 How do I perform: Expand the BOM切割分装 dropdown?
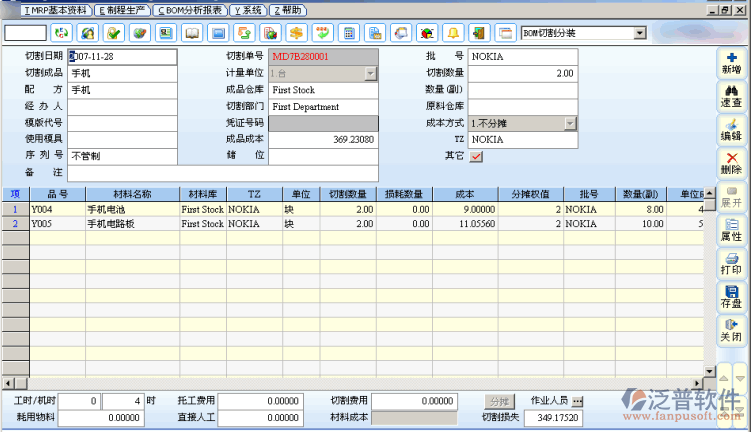639,33
